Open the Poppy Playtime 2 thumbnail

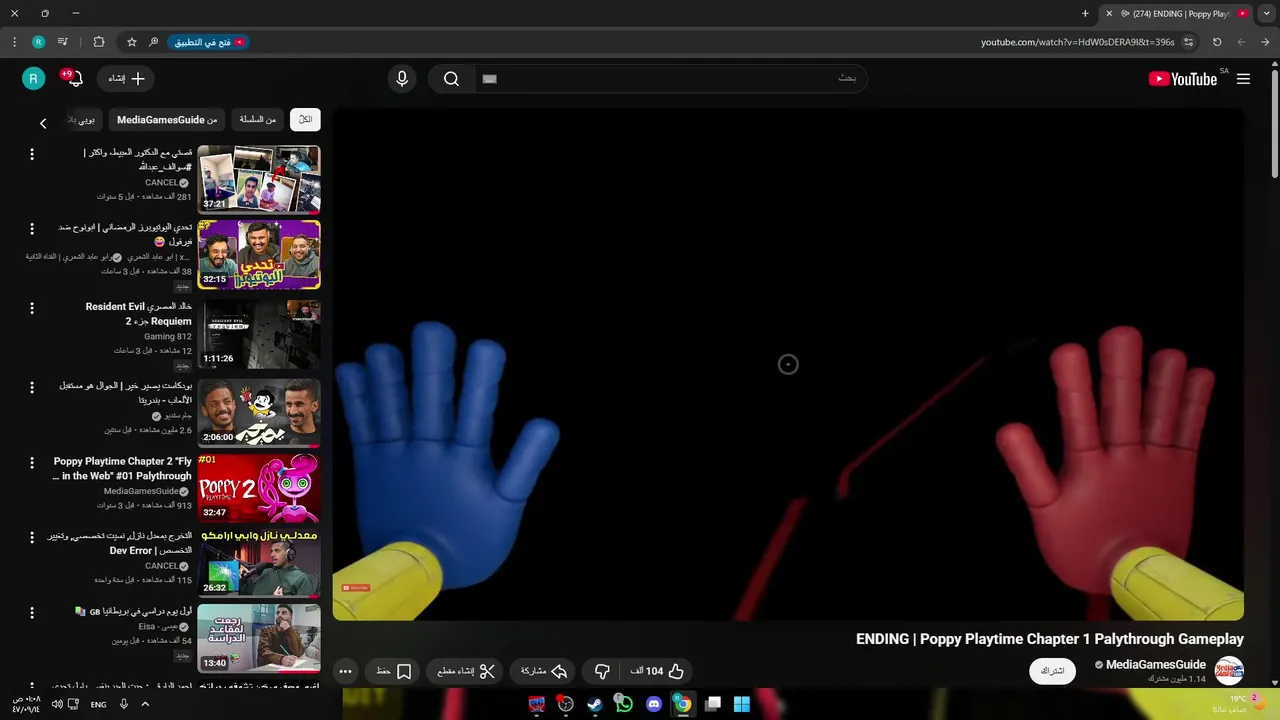259,488
